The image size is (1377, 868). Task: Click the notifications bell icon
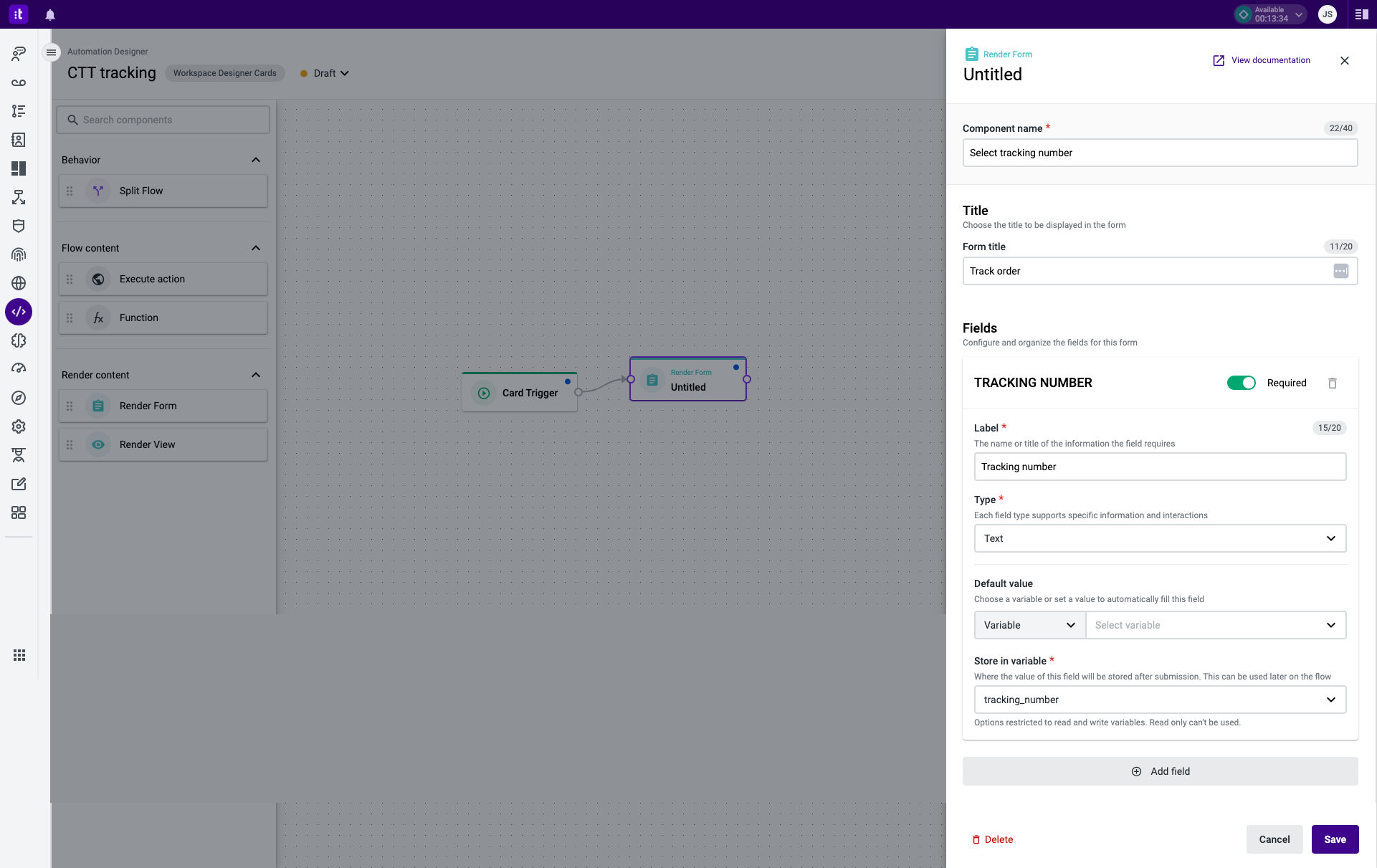[x=50, y=14]
